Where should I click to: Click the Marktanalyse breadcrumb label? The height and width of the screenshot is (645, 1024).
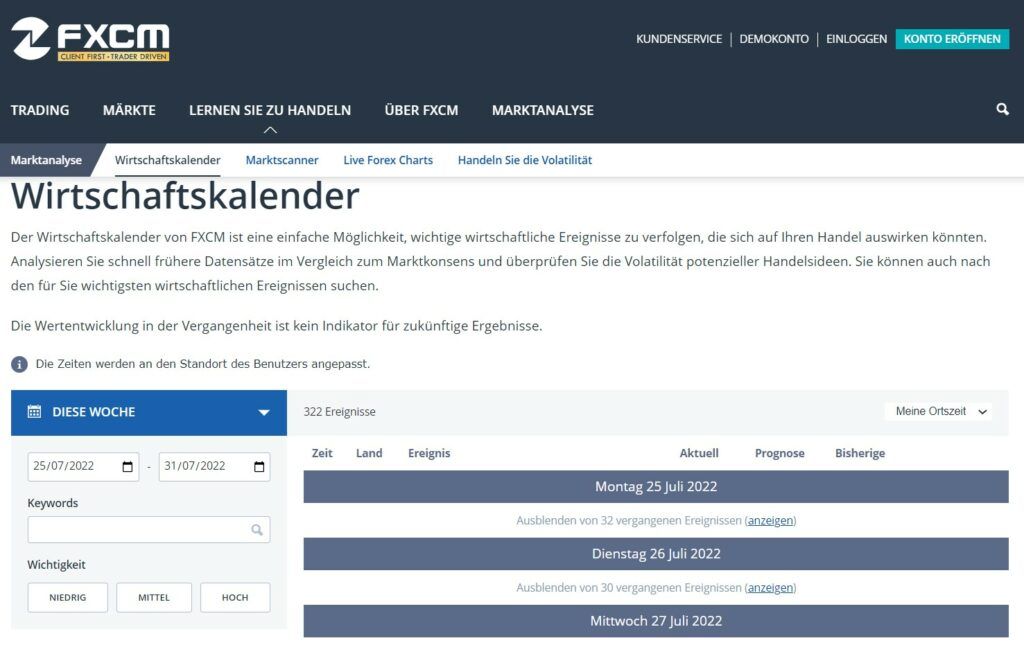46,160
